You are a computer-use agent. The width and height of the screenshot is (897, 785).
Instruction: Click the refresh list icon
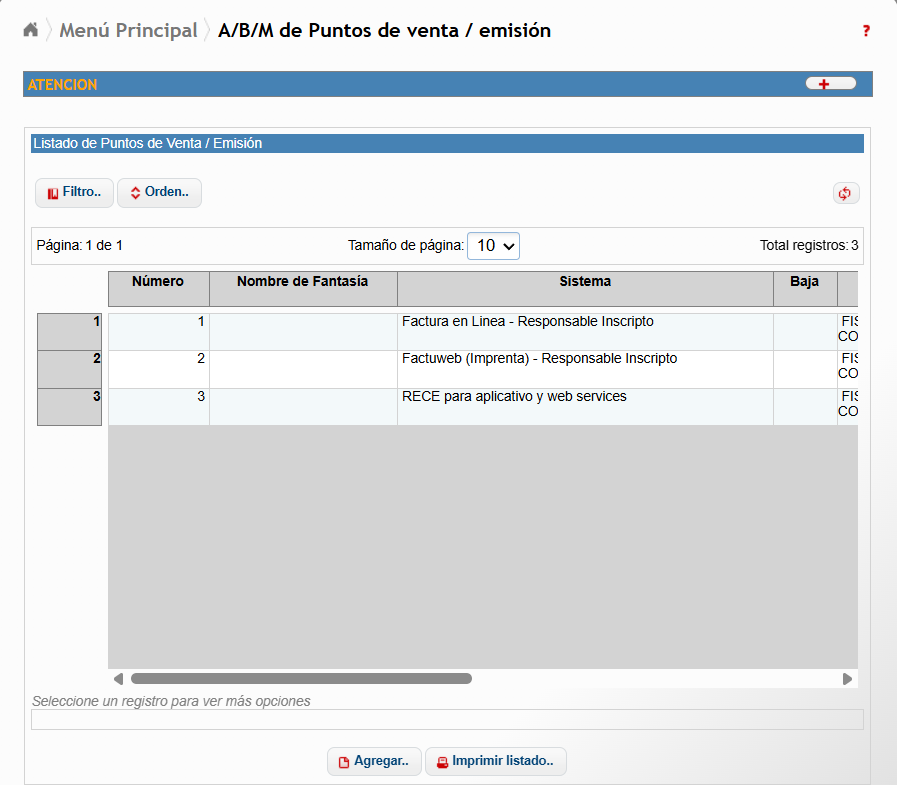pyautogui.click(x=846, y=193)
